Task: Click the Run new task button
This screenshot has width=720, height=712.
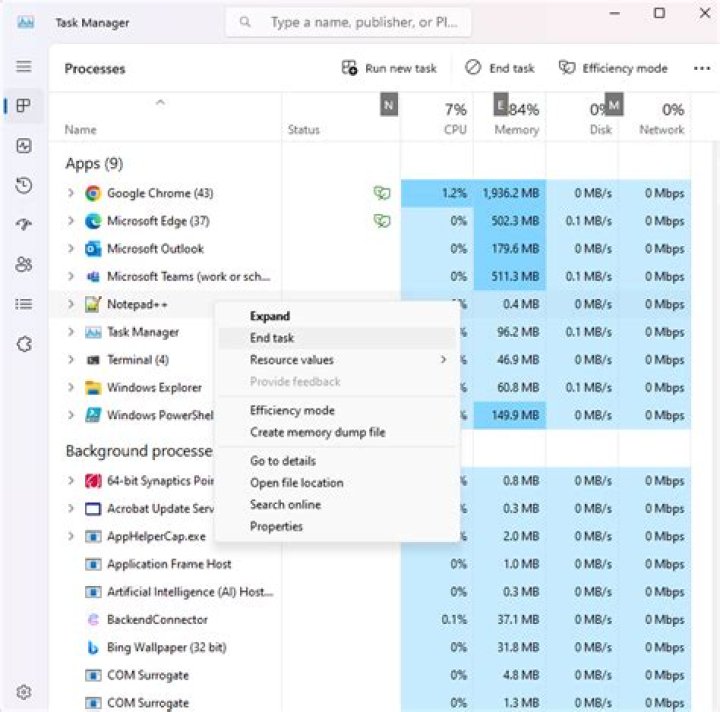Action: (389, 68)
